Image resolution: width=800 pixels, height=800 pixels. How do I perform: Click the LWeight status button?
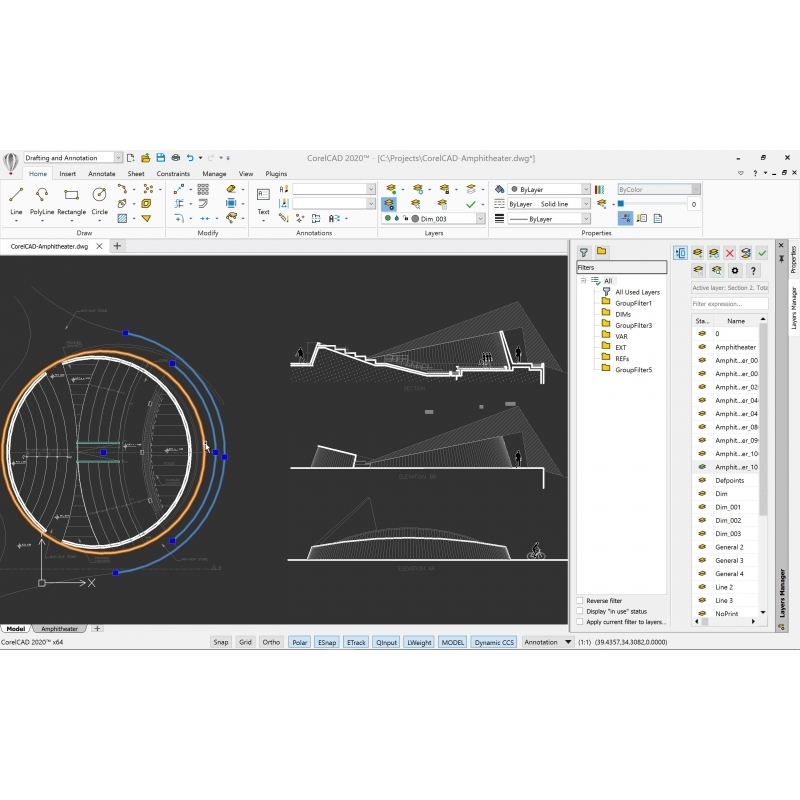[419, 642]
